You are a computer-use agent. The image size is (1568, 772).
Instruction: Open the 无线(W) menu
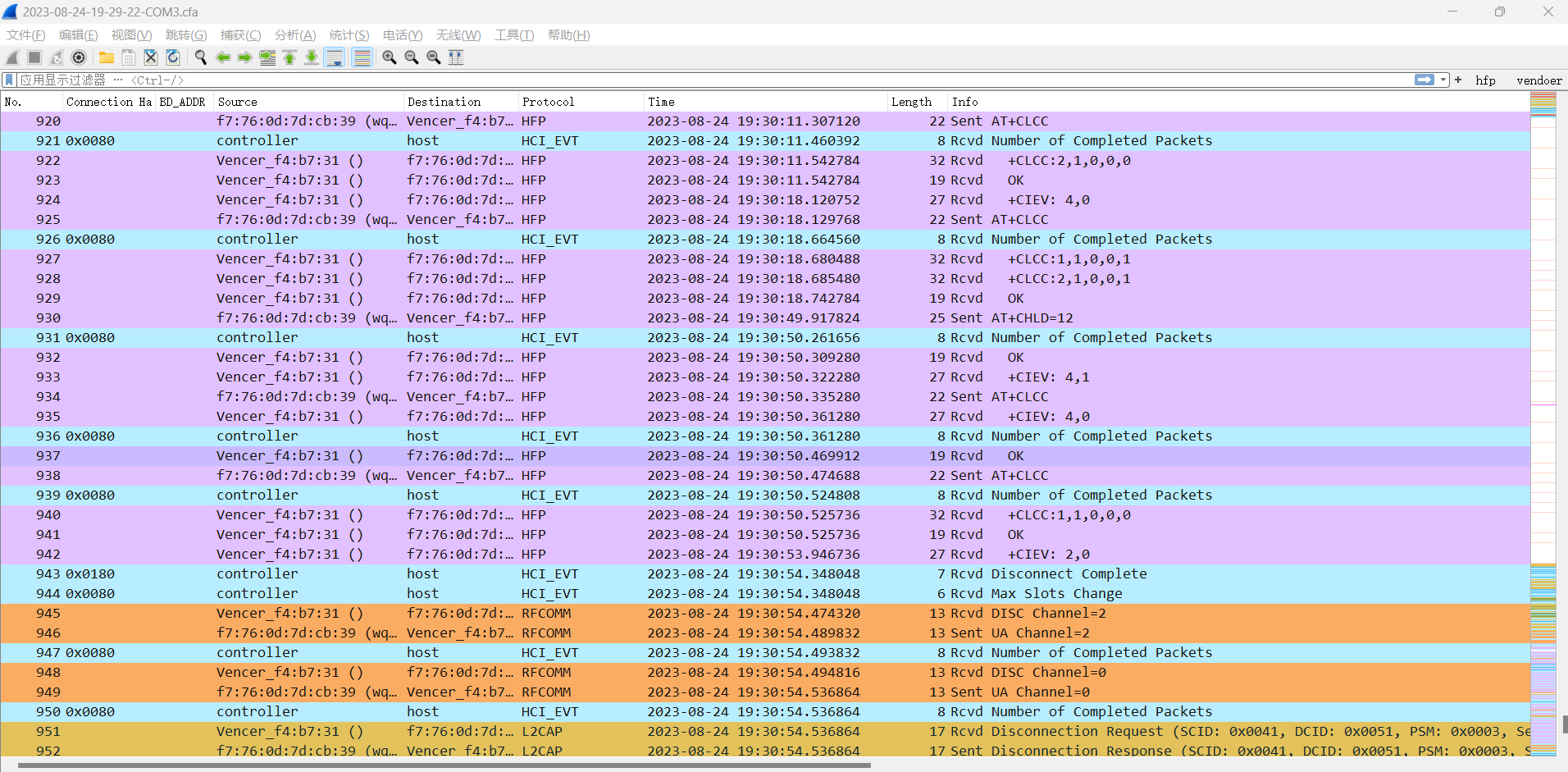pyautogui.click(x=458, y=35)
